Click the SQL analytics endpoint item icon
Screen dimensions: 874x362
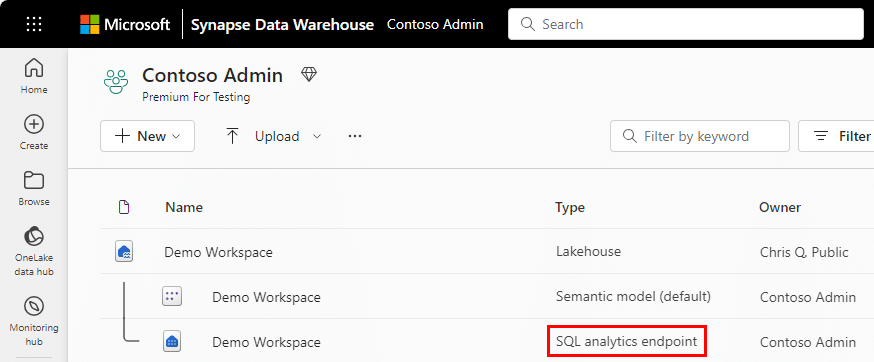tap(172, 341)
